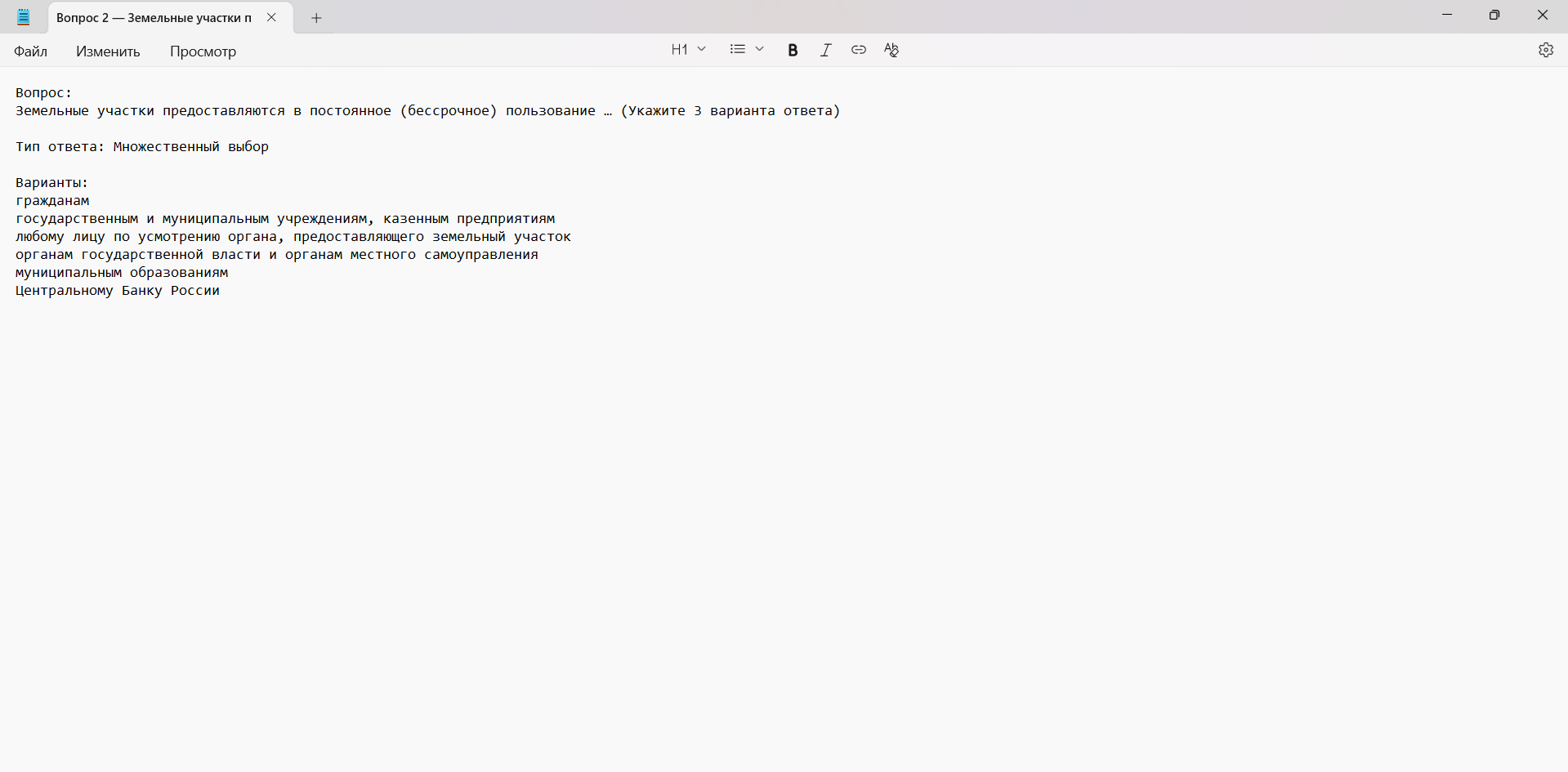Viewport: 1568px width, 772px height.
Task: Clear formatting with the Ab eraser icon
Action: (x=891, y=50)
